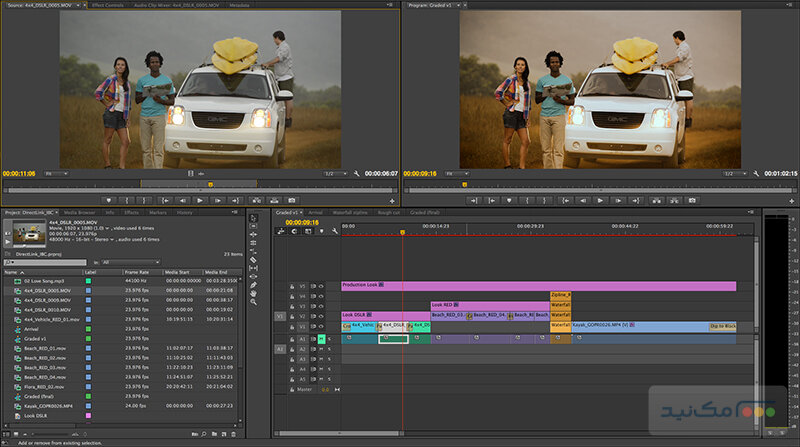Click the find magnifier in Project panel footer
Viewport: 800px width, 447px height.
click(204, 434)
